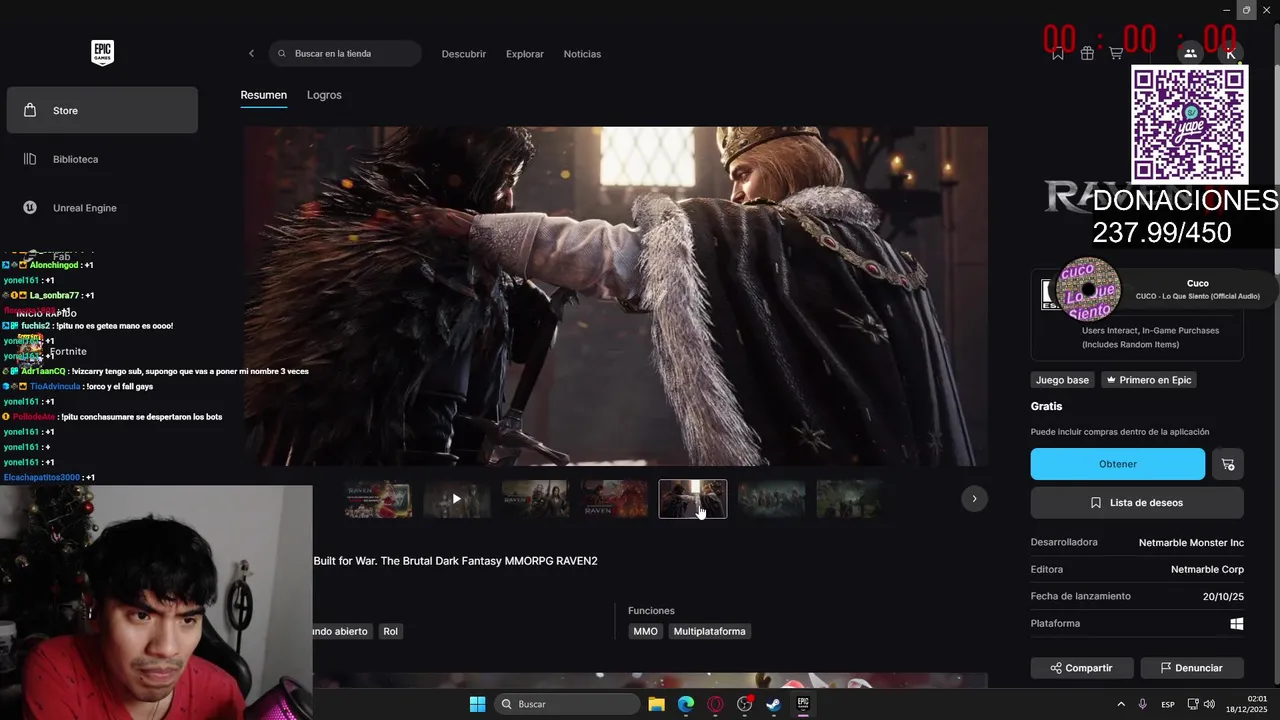The height and width of the screenshot is (720, 1280).
Task: Show hidden tray icons chevron
Action: click(1120, 704)
